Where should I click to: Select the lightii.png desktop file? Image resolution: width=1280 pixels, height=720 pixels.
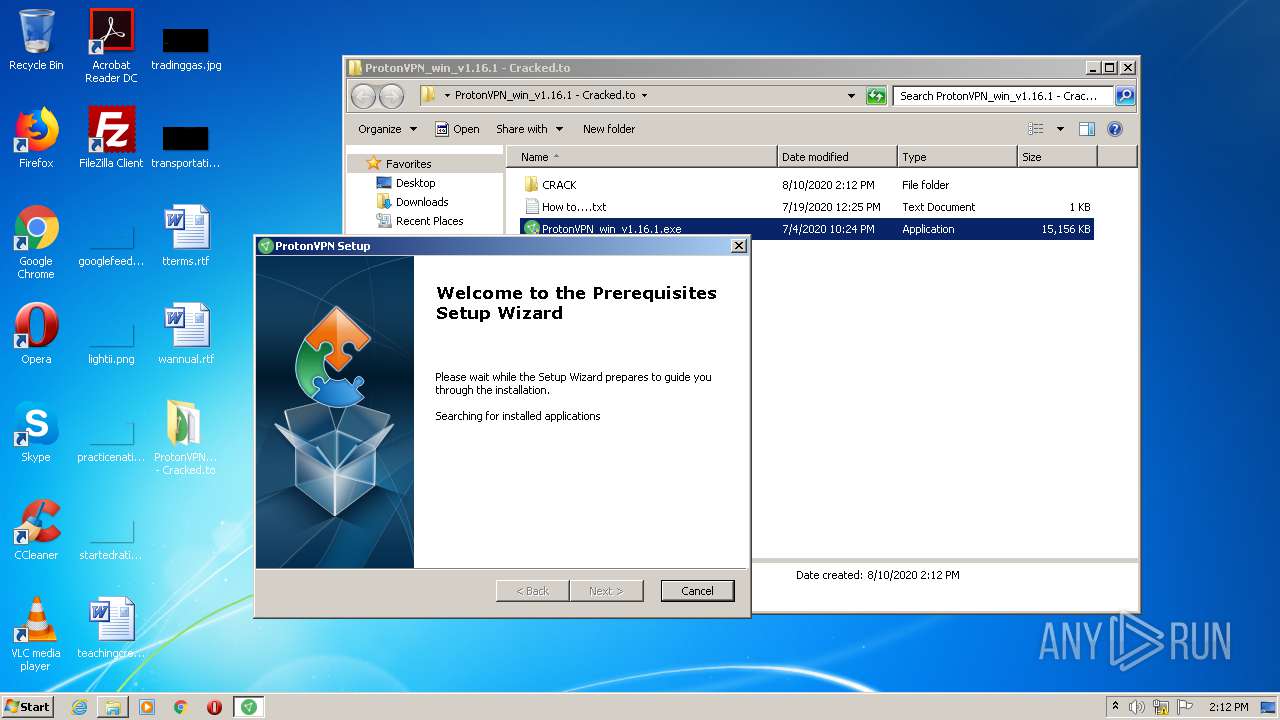click(111, 343)
